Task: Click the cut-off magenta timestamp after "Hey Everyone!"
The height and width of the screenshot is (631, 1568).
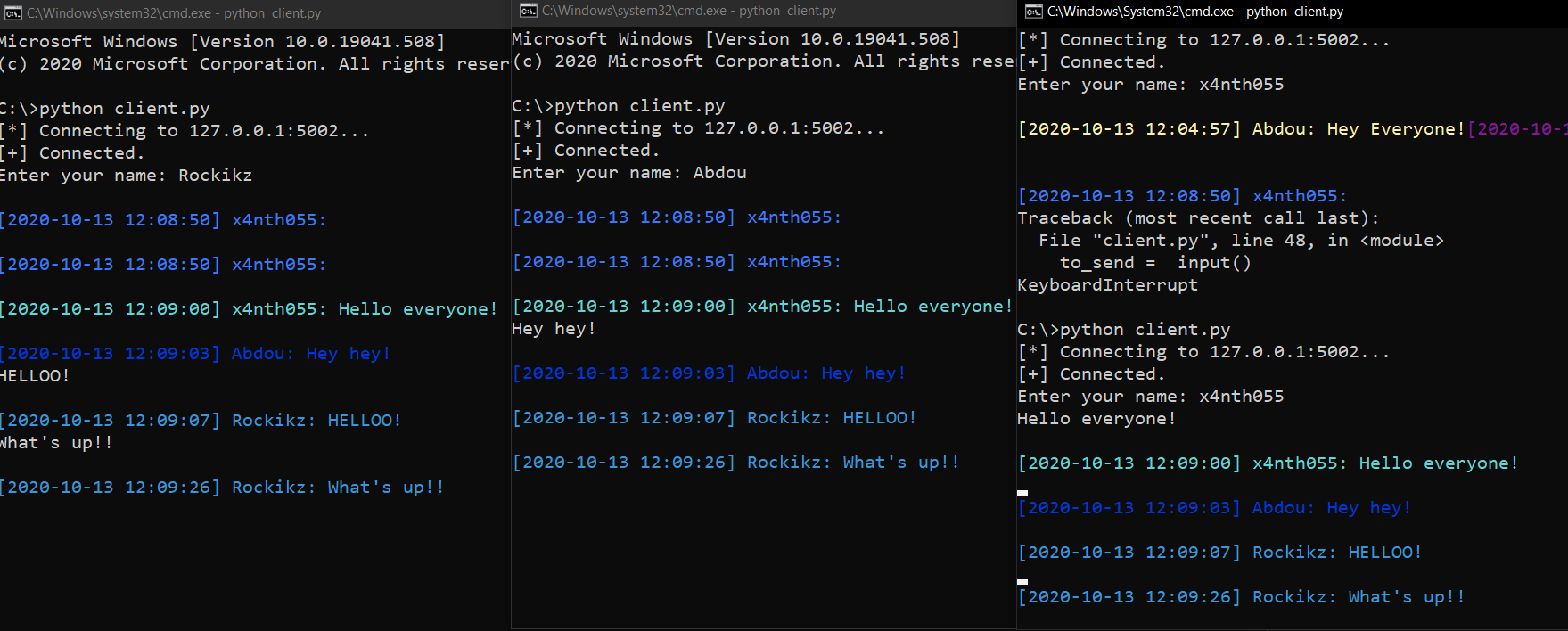Action: [x=1516, y=129]
